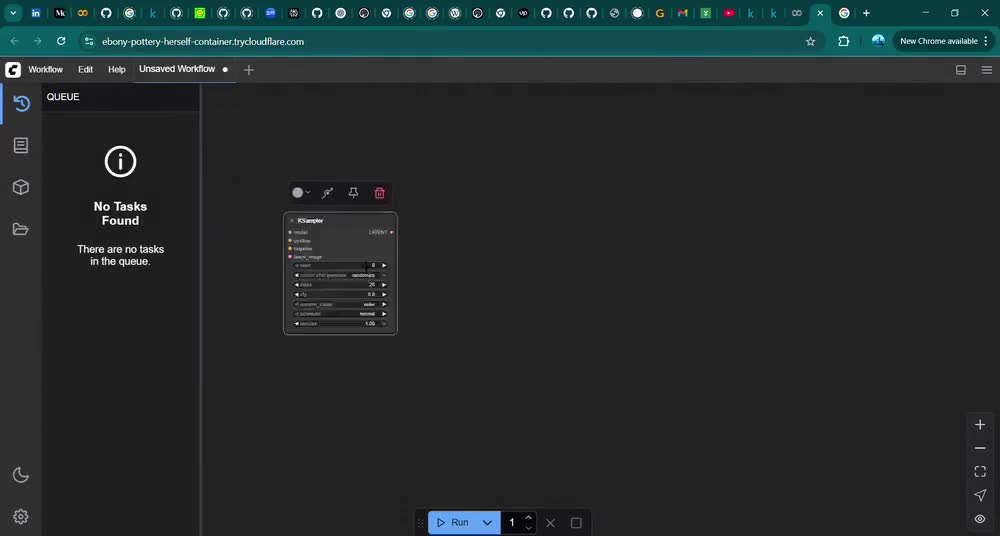Fit view to canvas contents

980,472
